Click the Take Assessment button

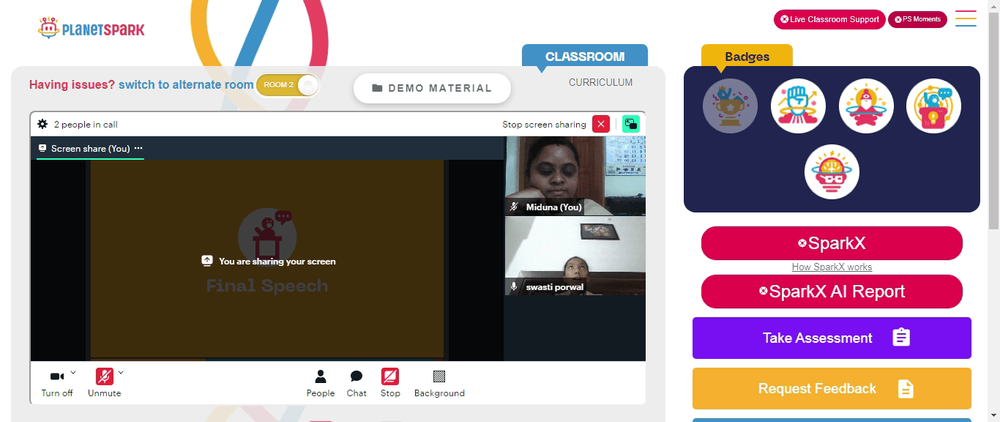832,338
